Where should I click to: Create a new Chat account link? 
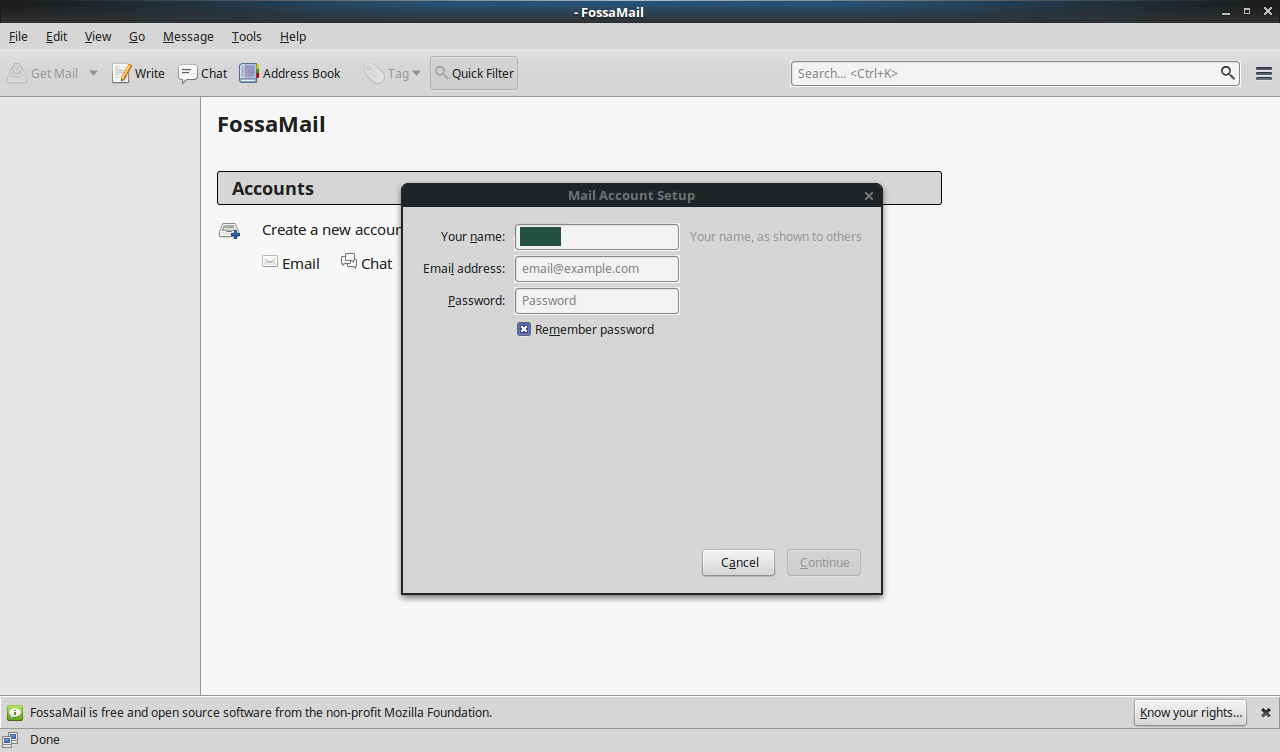376,264
